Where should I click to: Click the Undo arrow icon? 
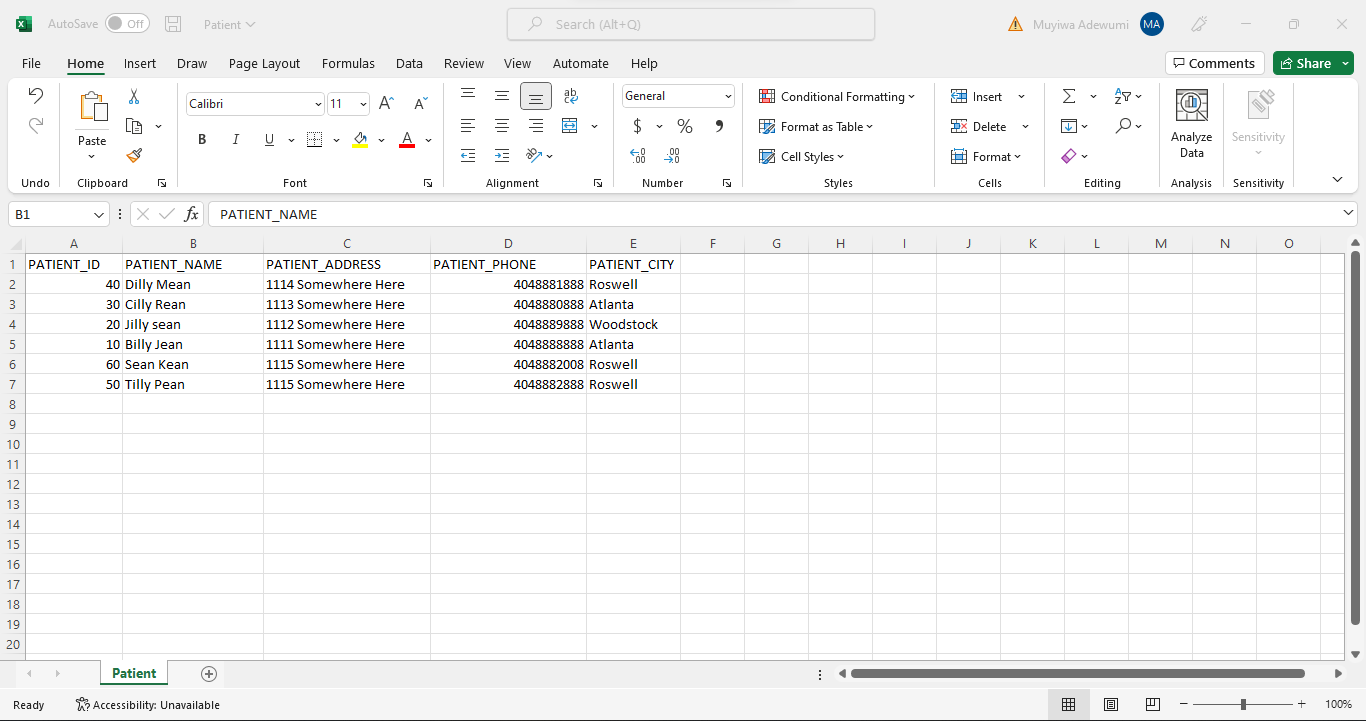pos(35,96)
